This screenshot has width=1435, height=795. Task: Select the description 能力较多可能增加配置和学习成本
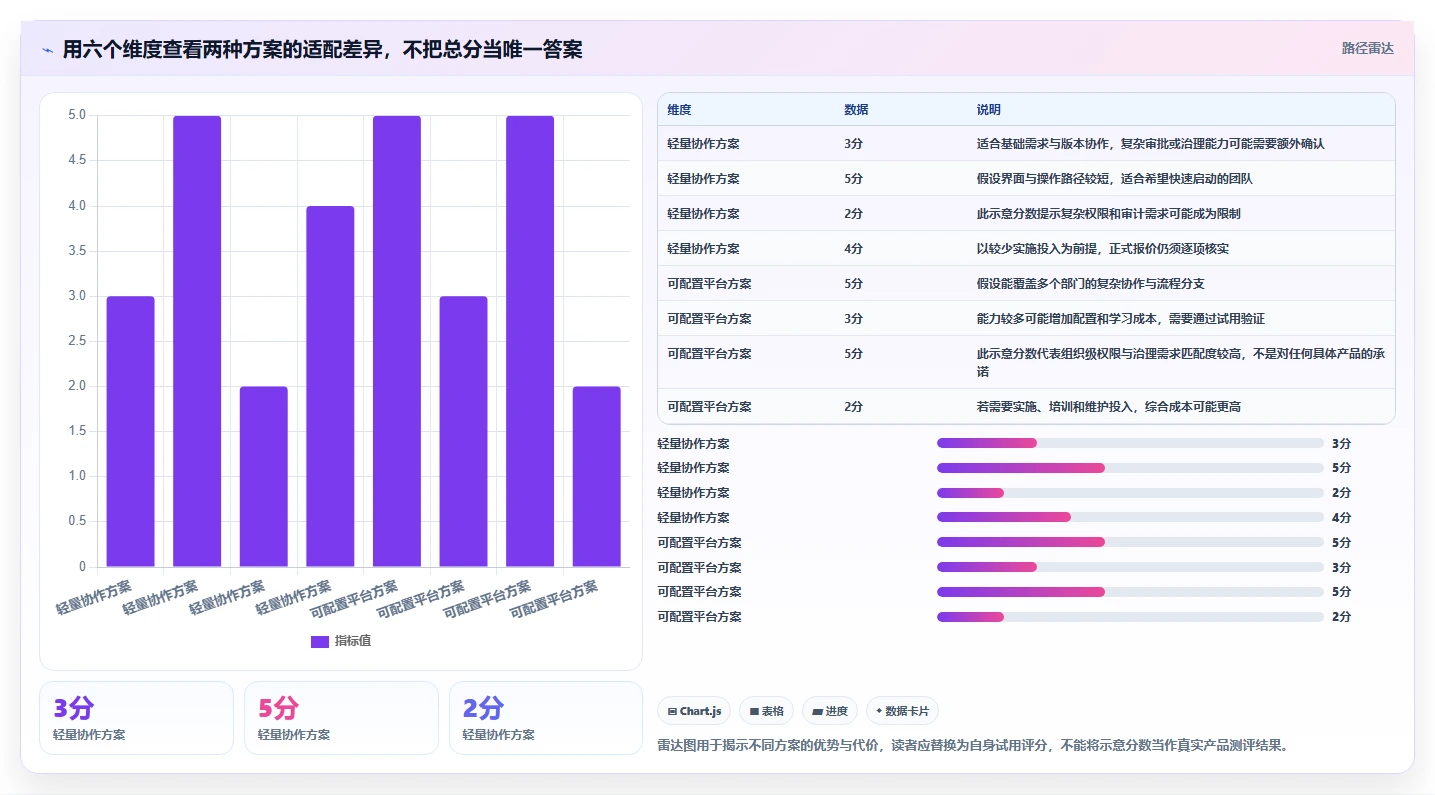pyautogui.click(x=1121, y=319)
